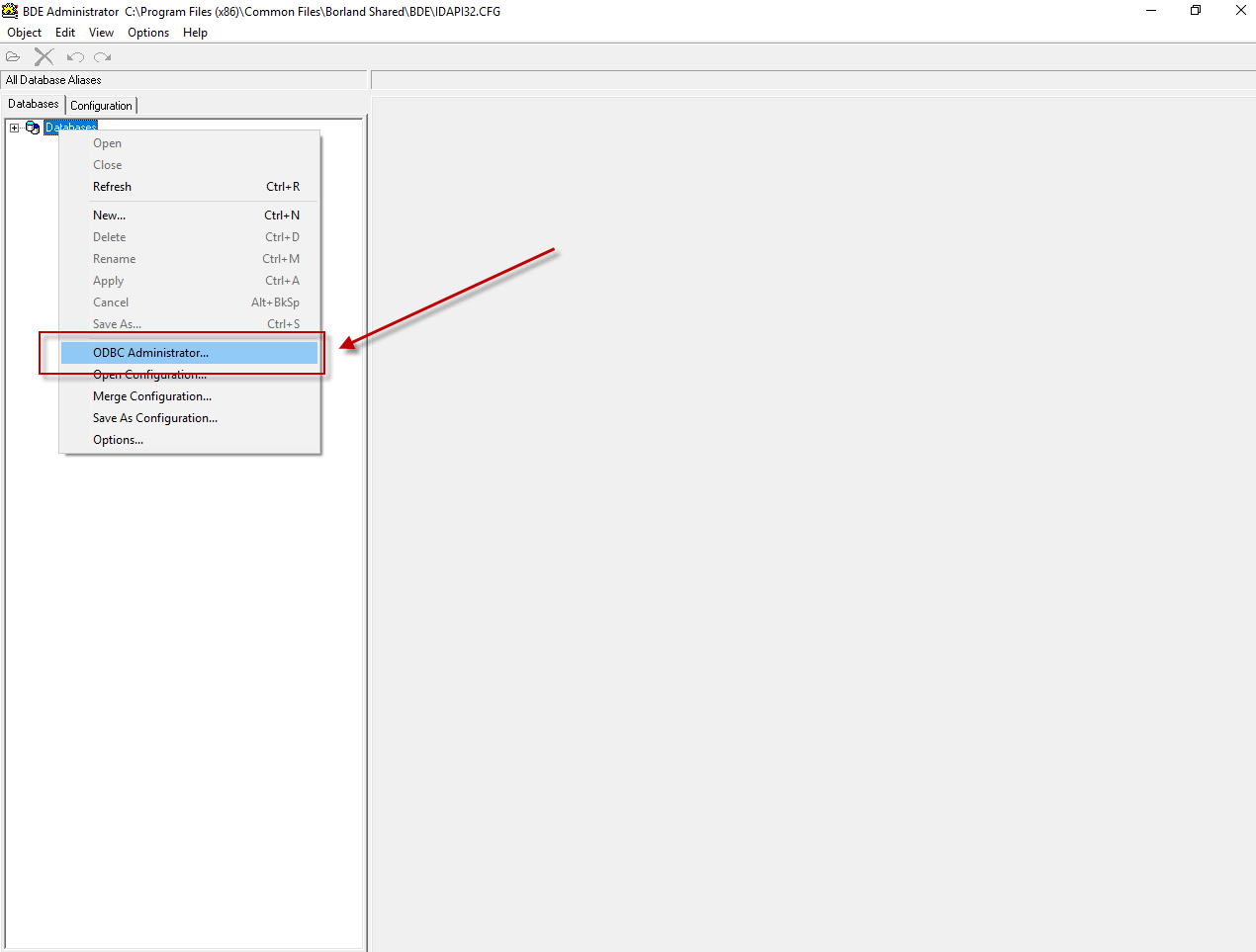Click the greyed Apply context menu entry

[189, 281]
